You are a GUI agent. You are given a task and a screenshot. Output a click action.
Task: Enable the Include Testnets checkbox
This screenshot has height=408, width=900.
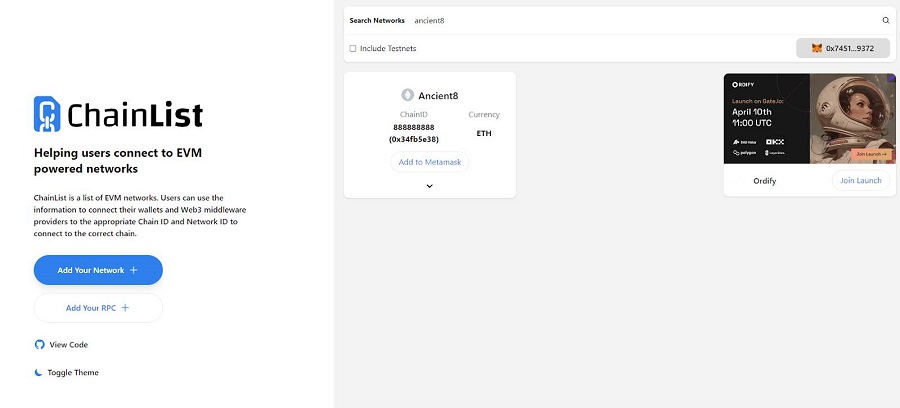(353, 49)
